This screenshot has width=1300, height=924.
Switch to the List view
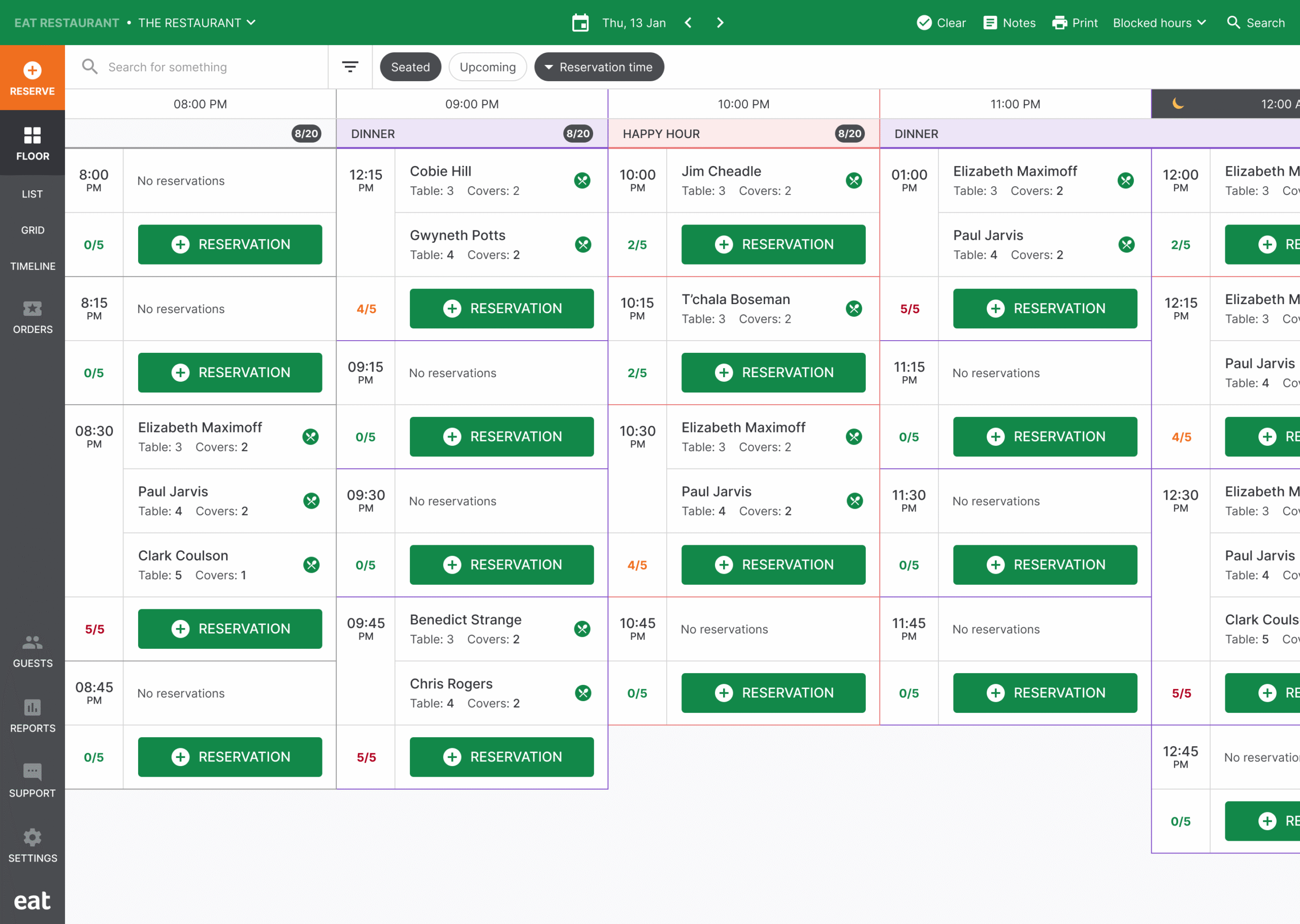tap(32, 193)
